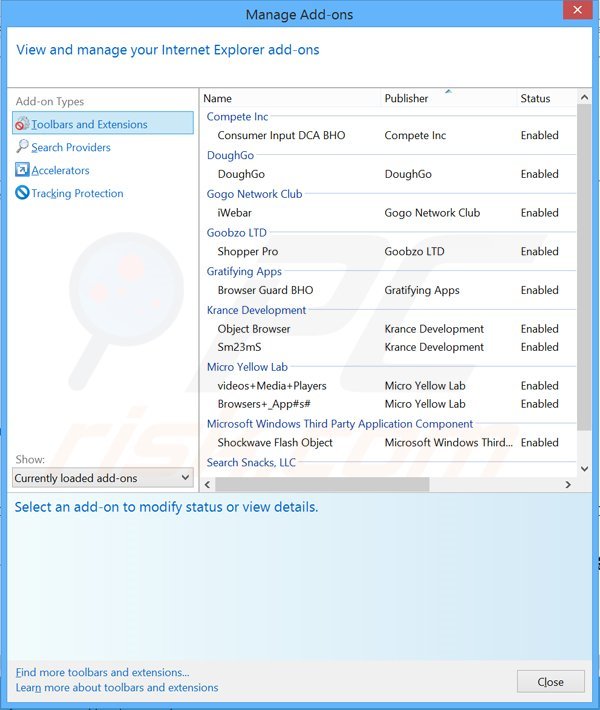This screenshot has width=600, height=710.
Task: Click the Search Providers magnifier icon
Action: 22,147
